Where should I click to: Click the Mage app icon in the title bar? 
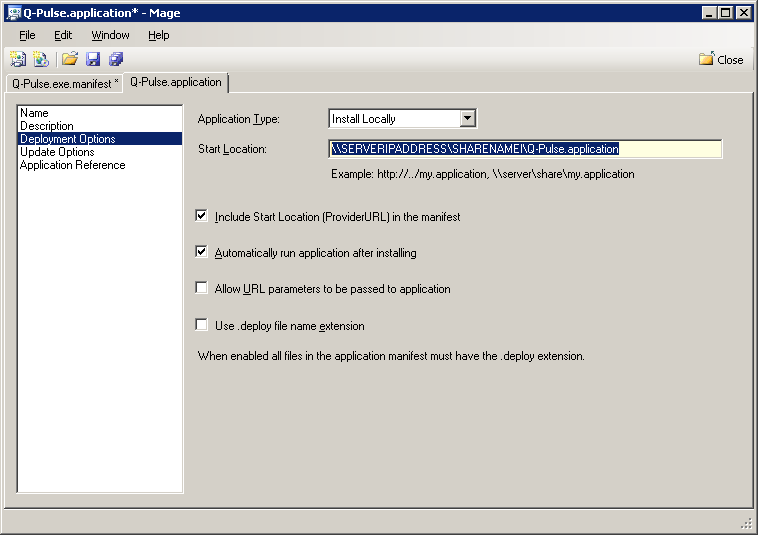click(14, 13)
